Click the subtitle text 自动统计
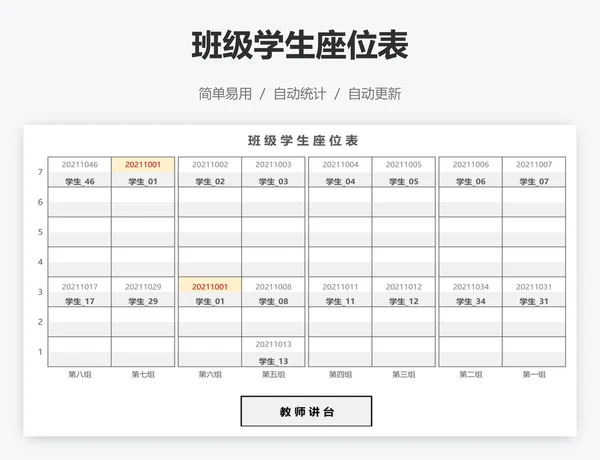 point(300,94)
